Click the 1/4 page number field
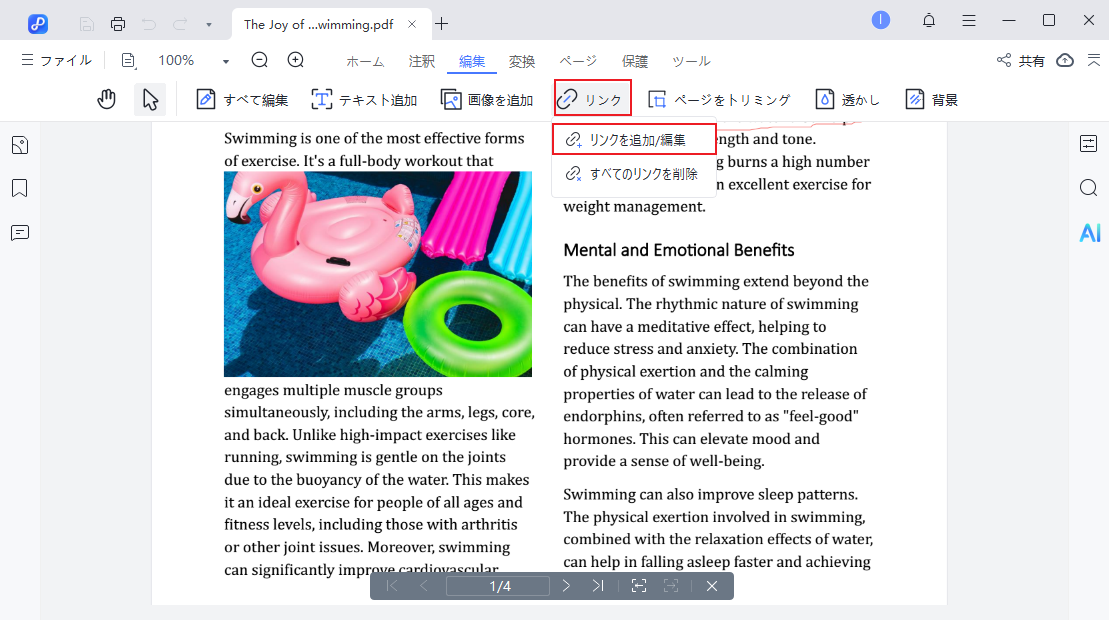1109x620 pixels. pyautogui.click(x=499, y=586)
